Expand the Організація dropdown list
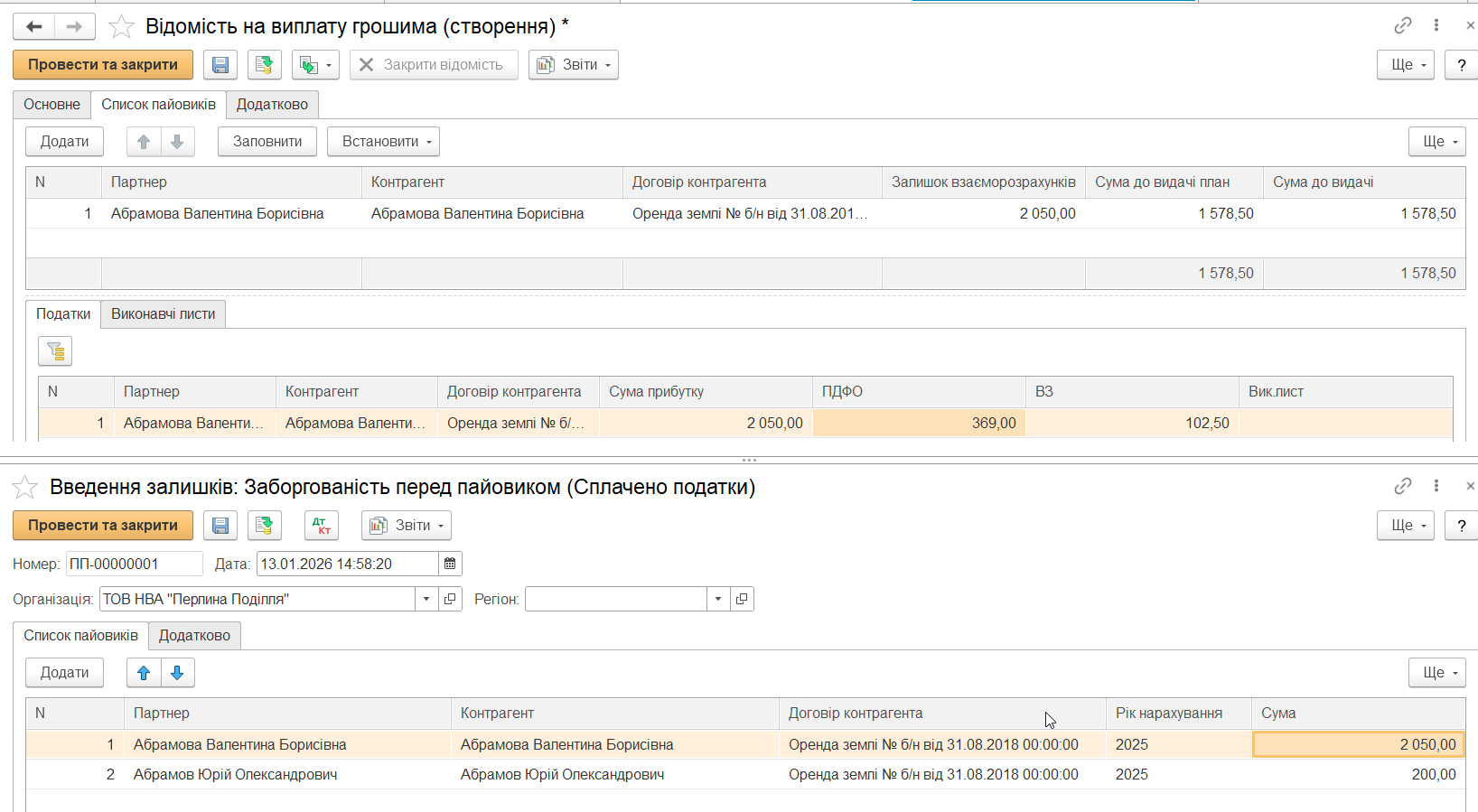 coord(426,599)
